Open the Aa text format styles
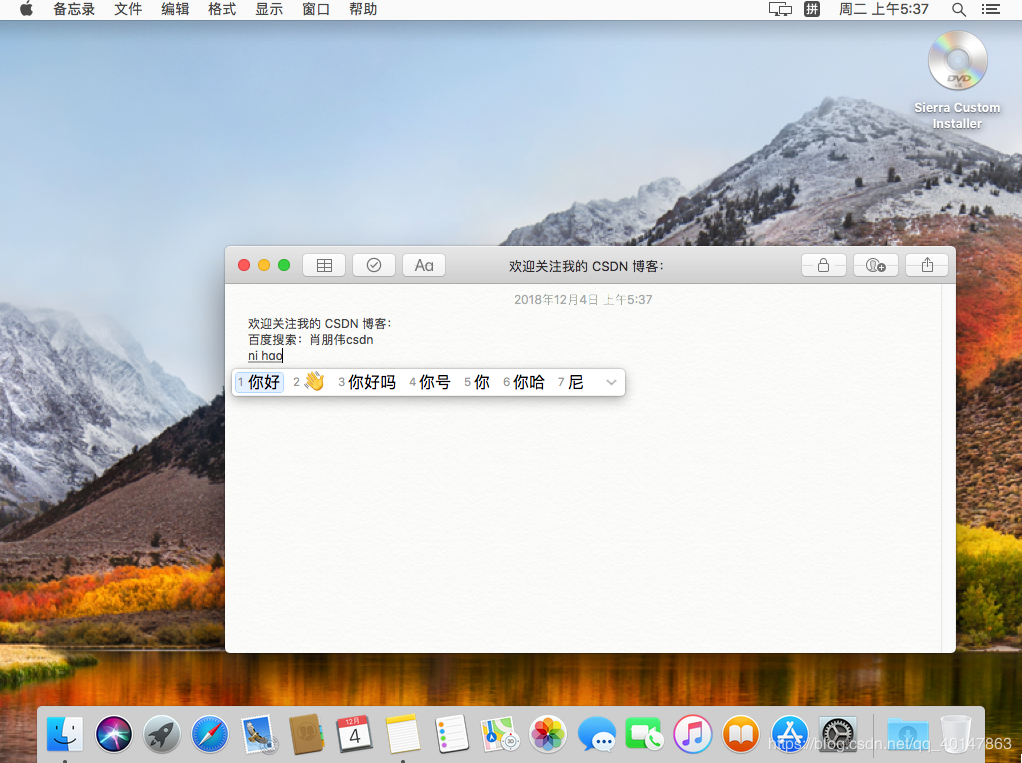This screenshot has height=763, width=1022. [x=424, y=265]
